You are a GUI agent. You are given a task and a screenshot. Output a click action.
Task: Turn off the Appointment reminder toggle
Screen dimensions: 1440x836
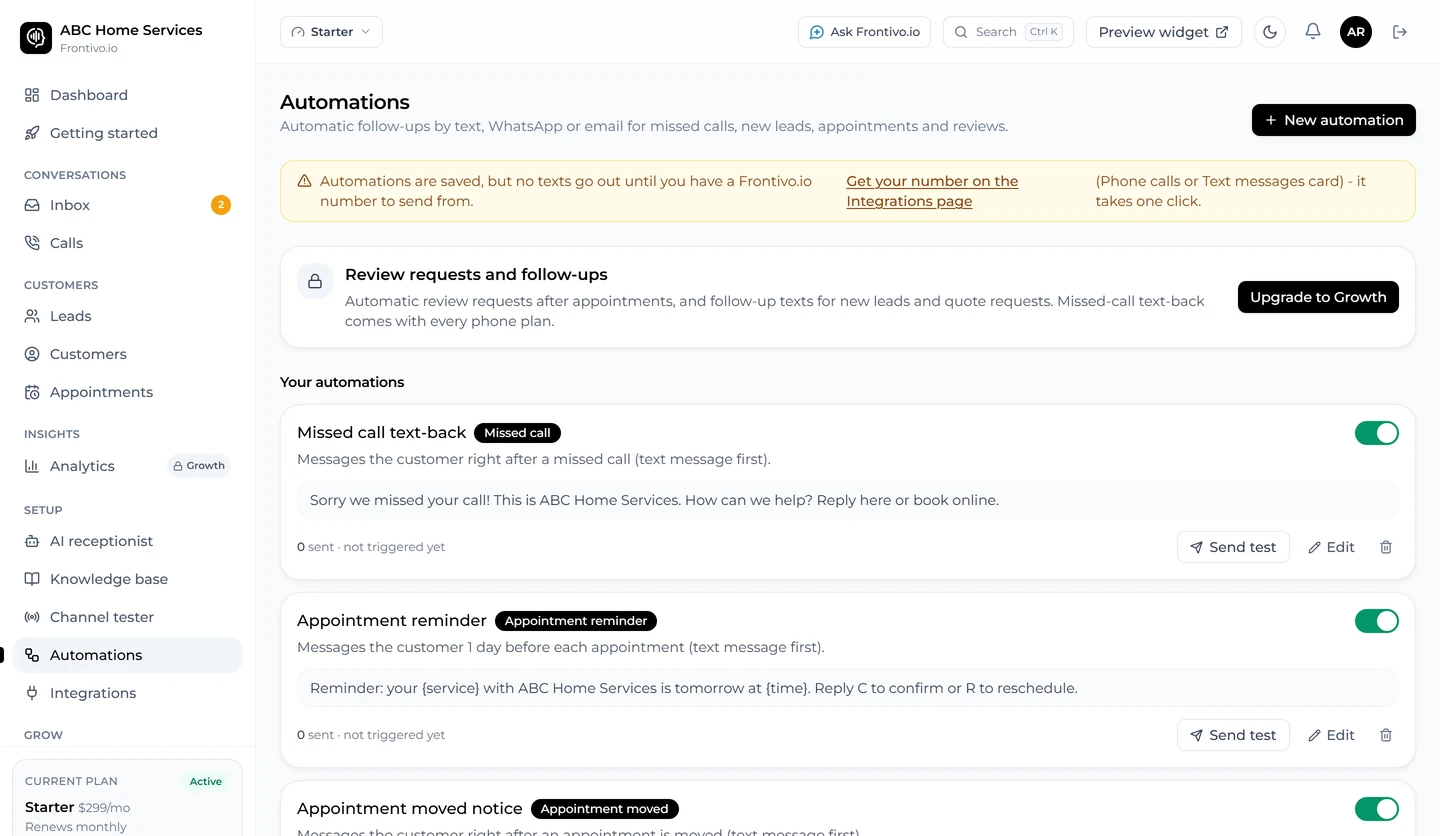1377,621
